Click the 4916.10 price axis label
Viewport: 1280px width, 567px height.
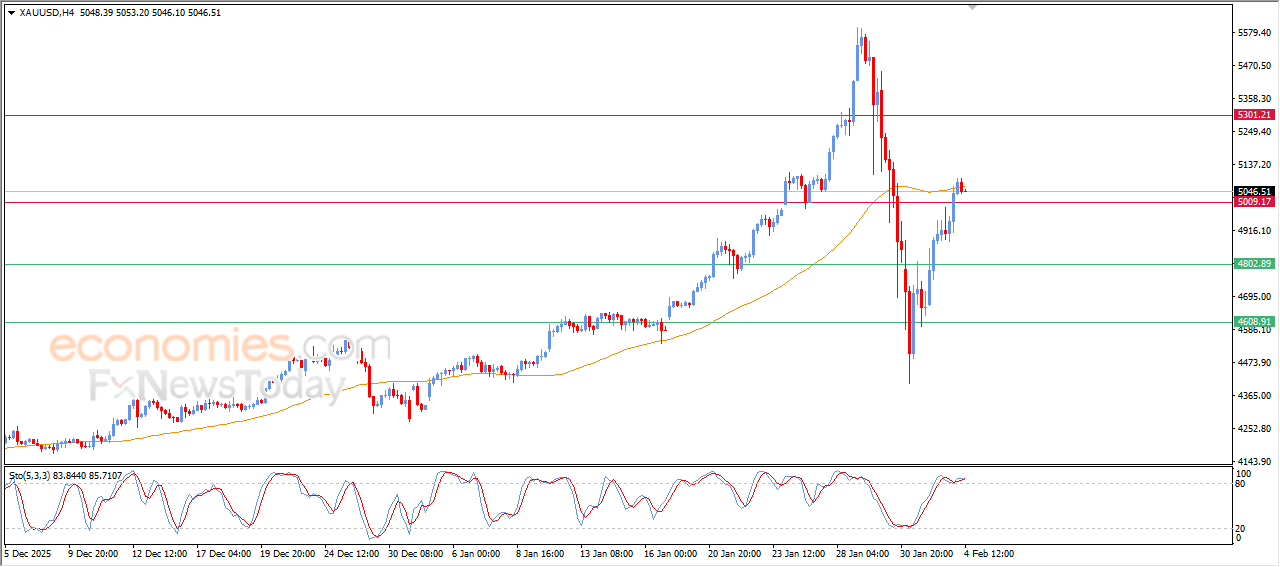(1254, 231)
